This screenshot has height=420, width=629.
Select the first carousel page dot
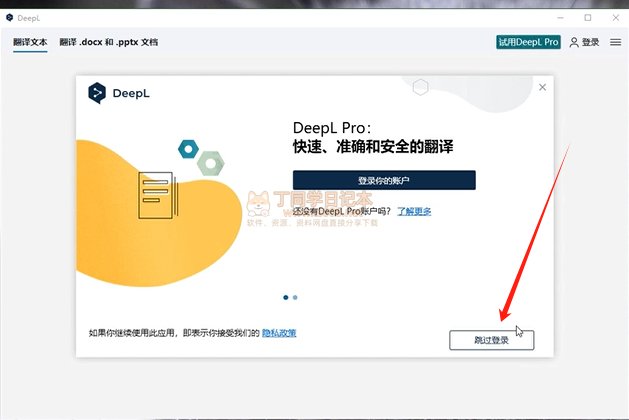pos(286,297)
